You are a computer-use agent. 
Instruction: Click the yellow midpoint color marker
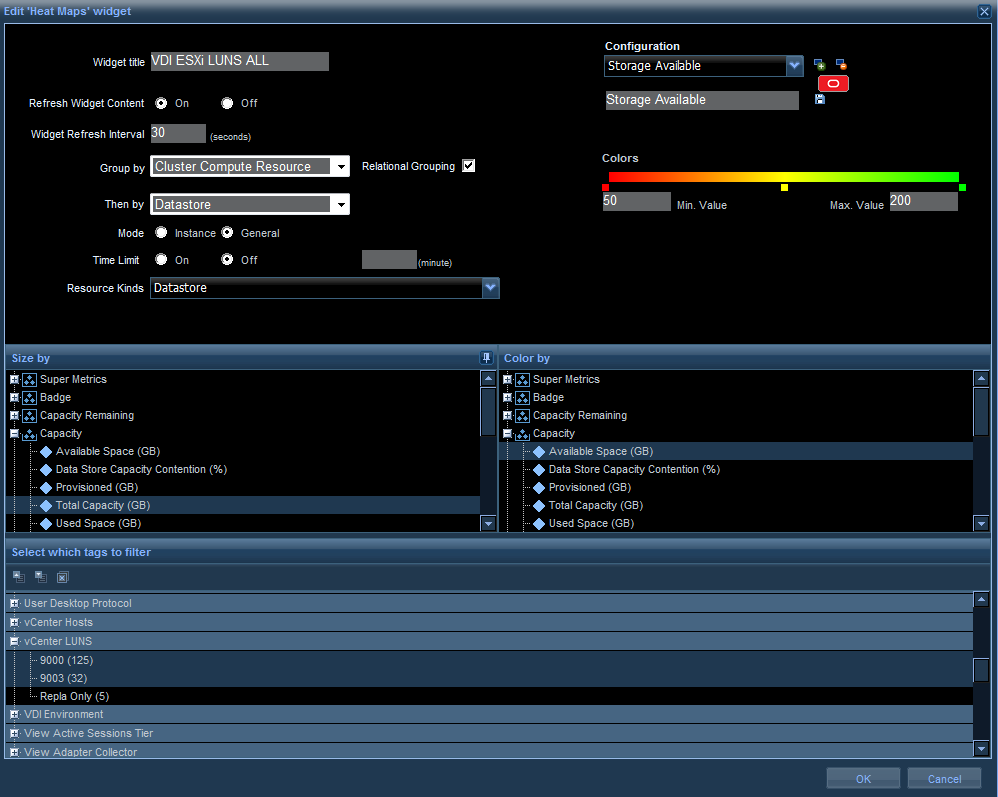tap(784, 188)
